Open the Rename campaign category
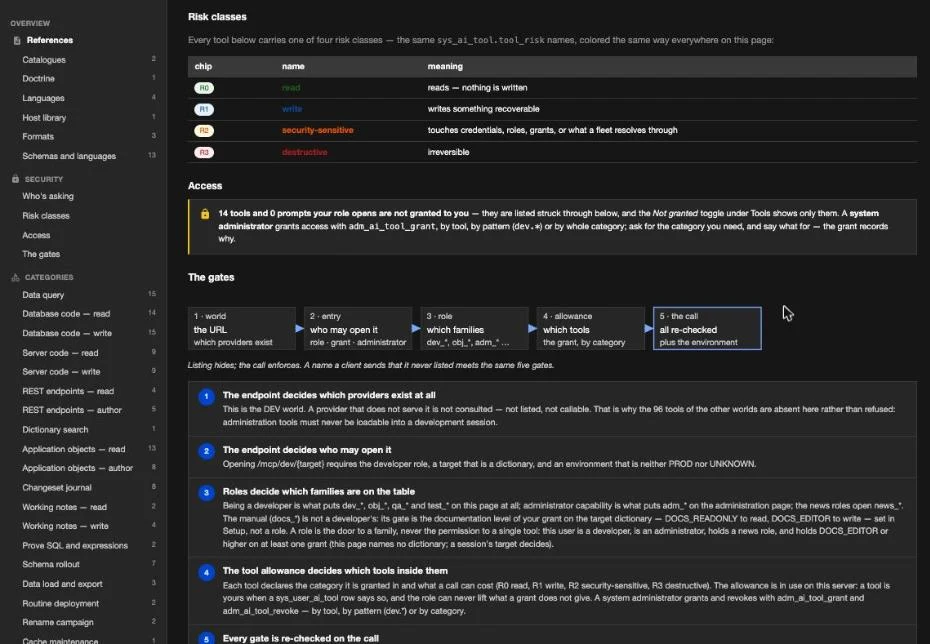930x644 pixels. coord(58,623)
